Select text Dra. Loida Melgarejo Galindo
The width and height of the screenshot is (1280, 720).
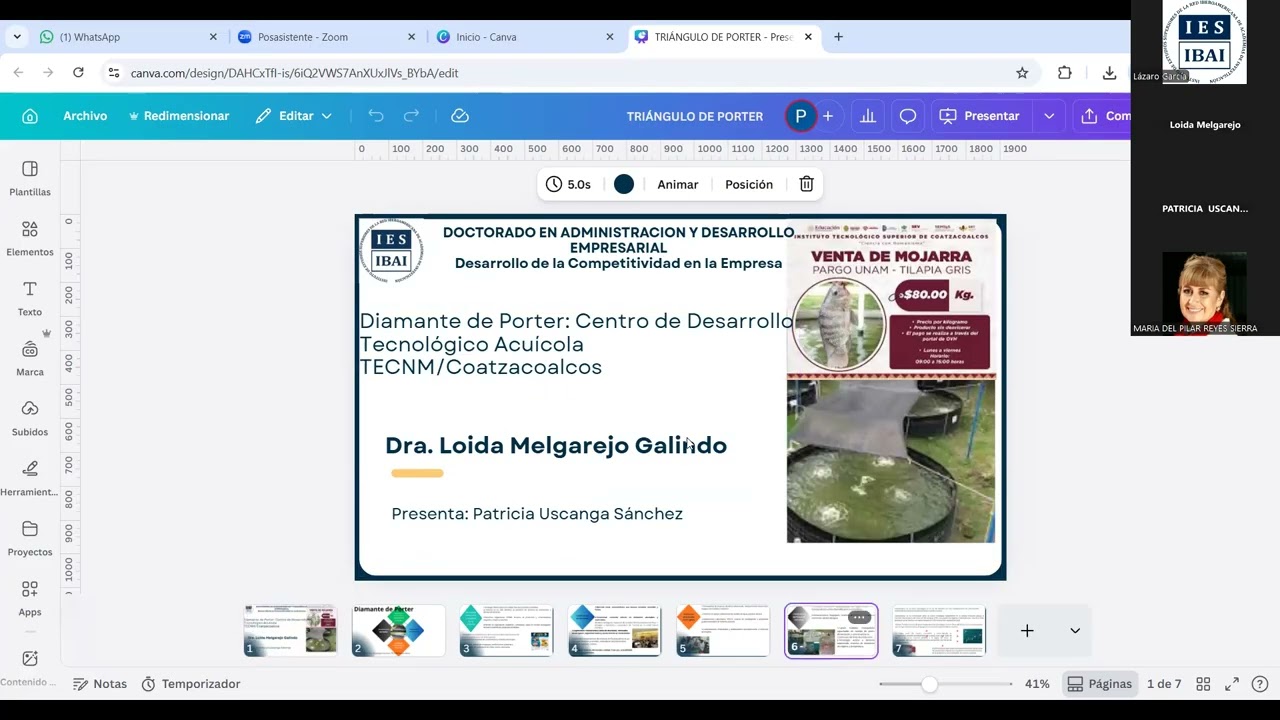[x=556, y=445]
